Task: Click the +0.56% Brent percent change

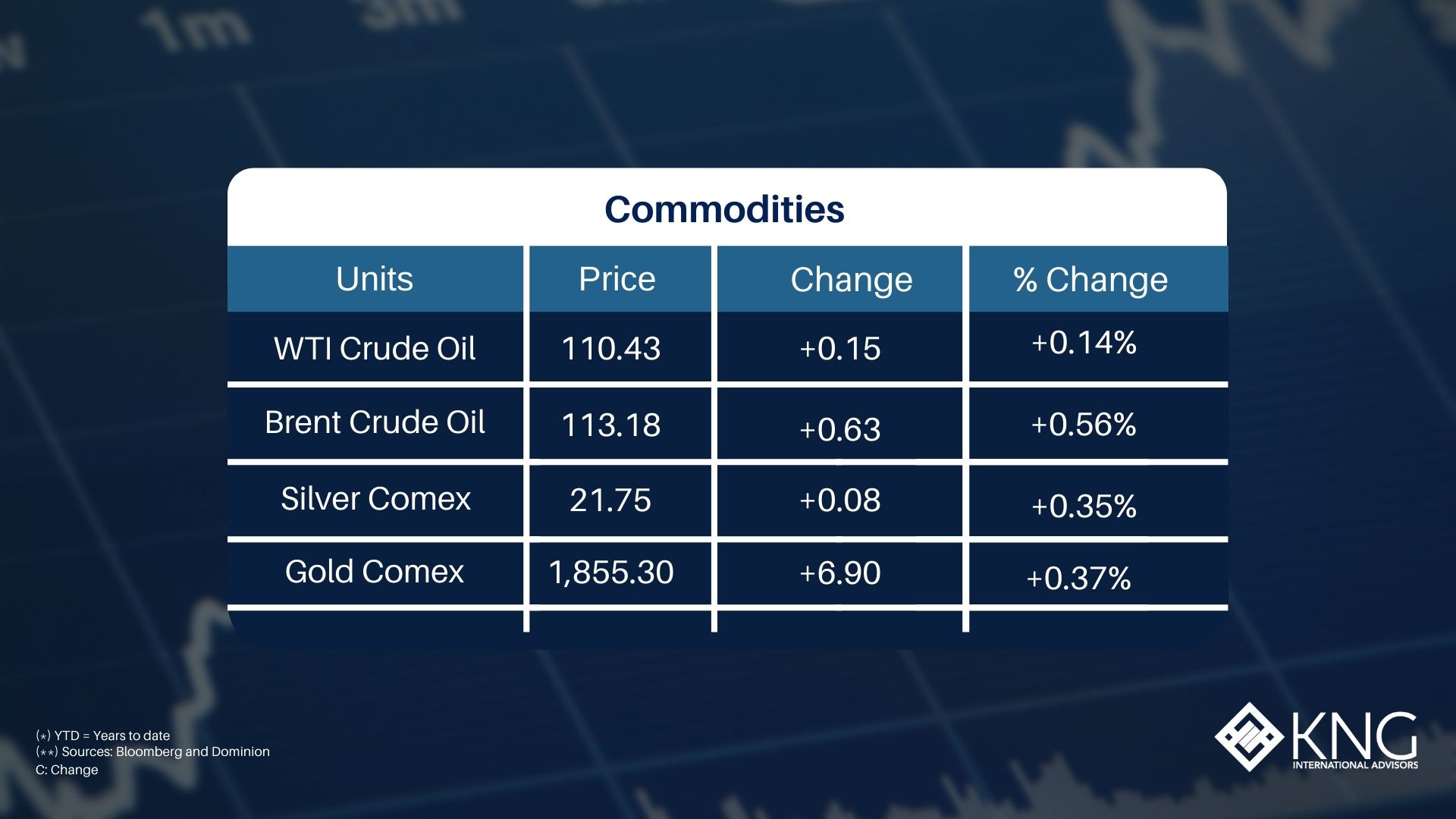Action: (x=1084, y=425)
